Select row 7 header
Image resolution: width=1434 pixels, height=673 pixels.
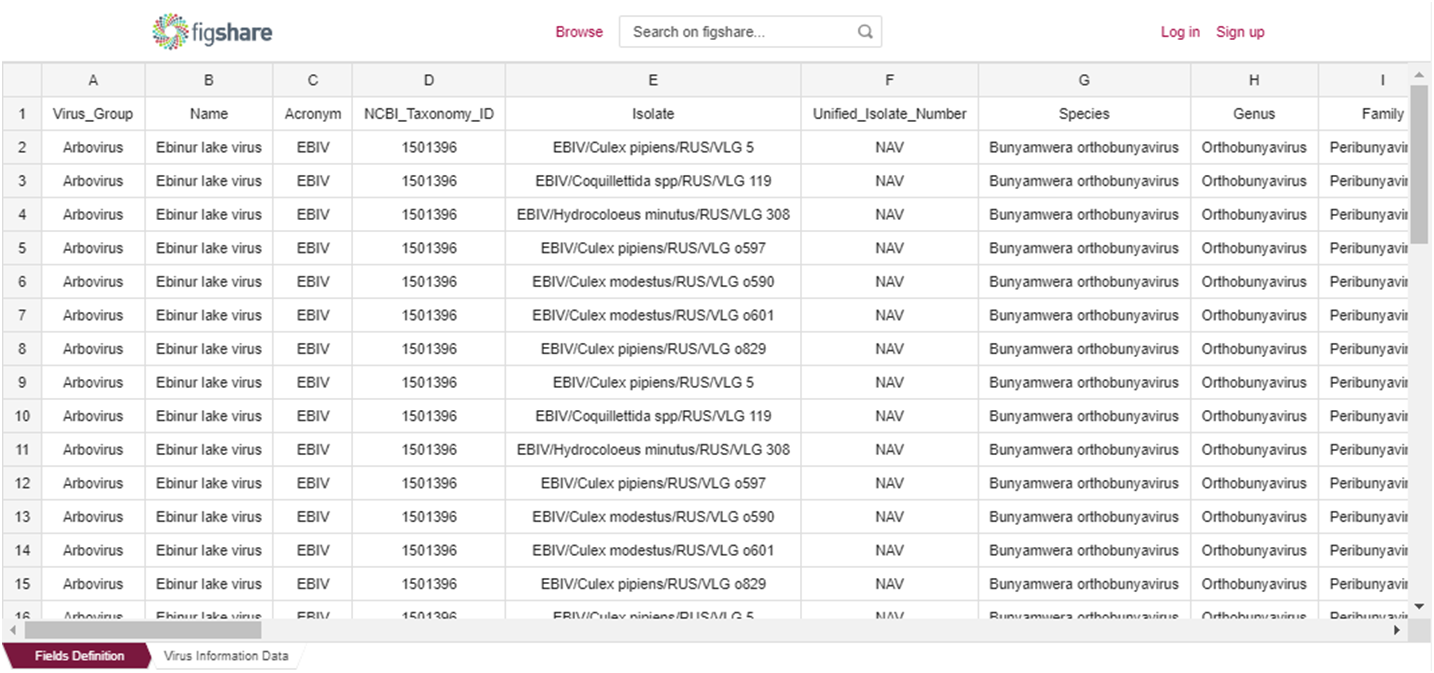point(22,315)
